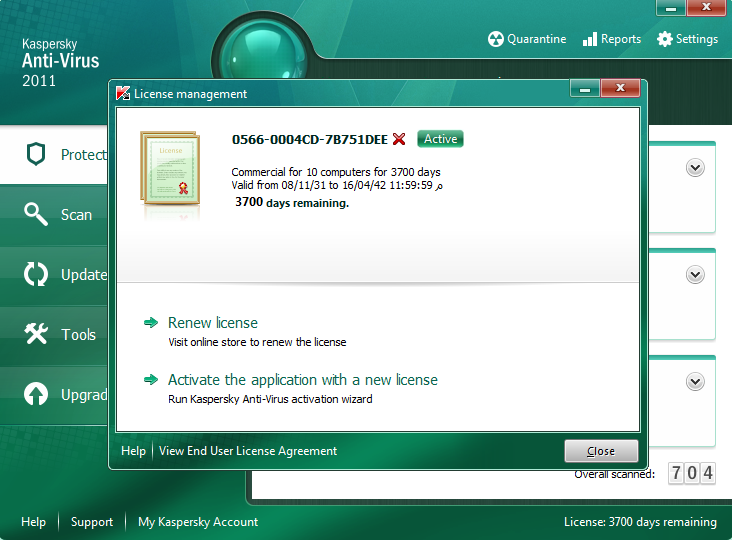View End User License Agreement
Viewport: 732px width, 540px height.
248,451
